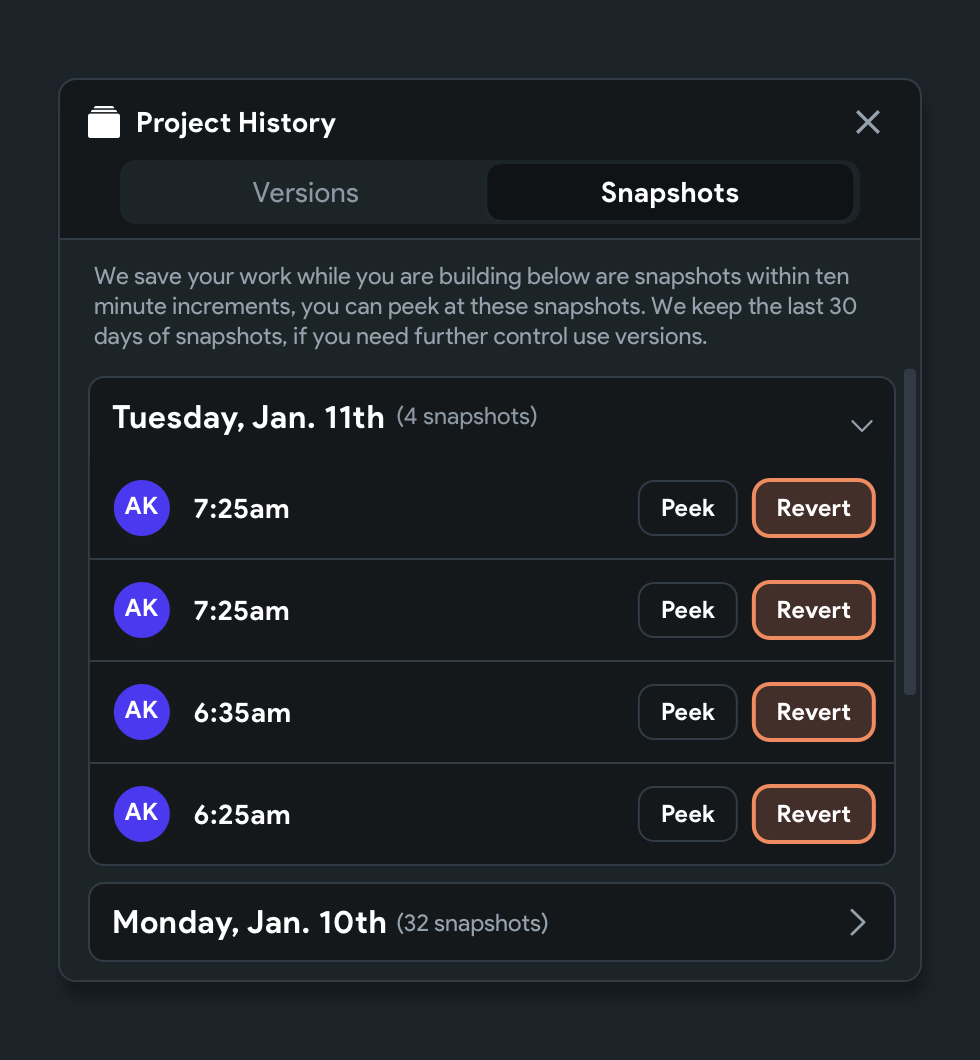The width and height of the screenshot is (980, 1060).
Task: Peek at the 6:25am snapshot
Action: [x=688, y=814]
